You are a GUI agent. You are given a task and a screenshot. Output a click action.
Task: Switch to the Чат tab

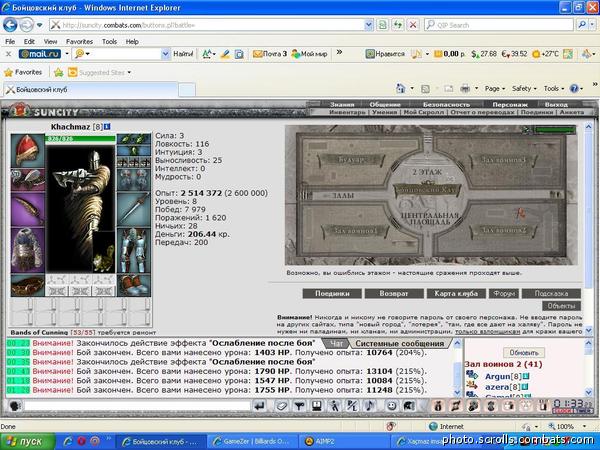point(336,343)
